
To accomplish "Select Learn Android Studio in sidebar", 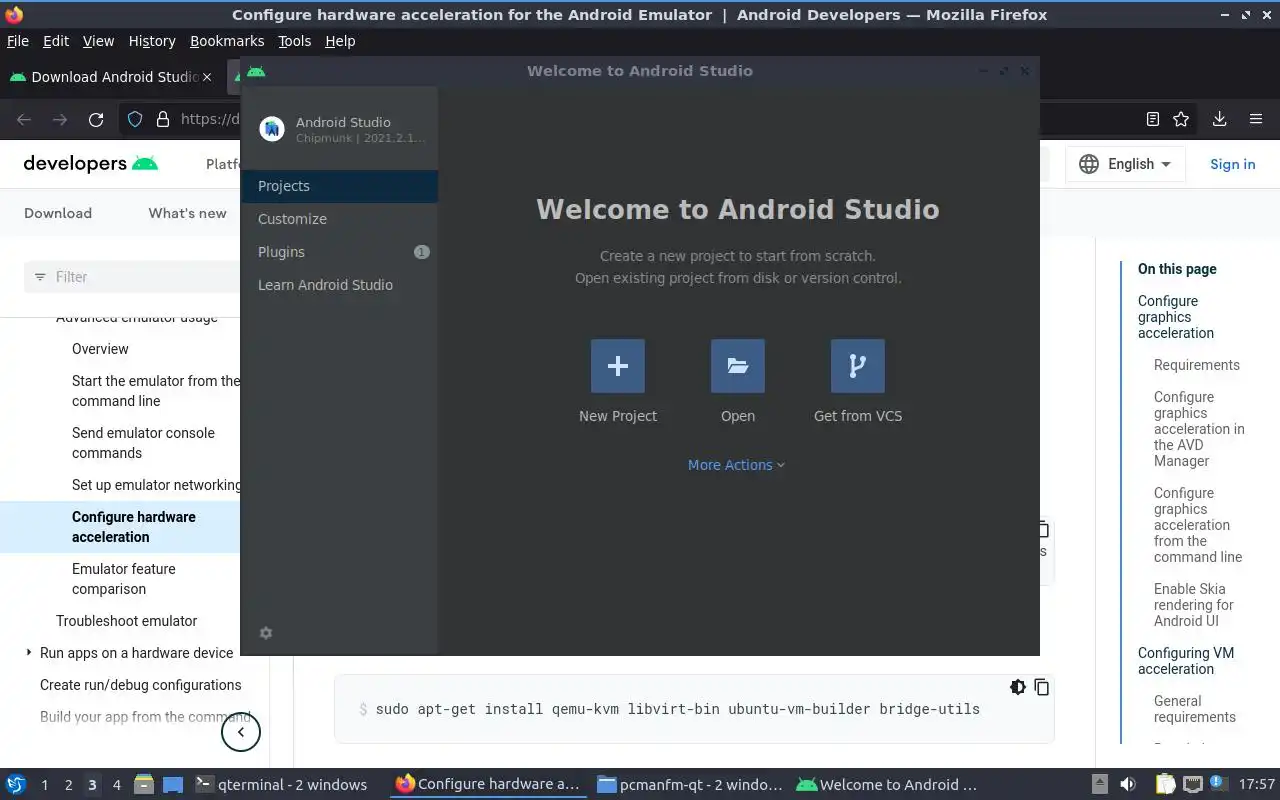I will (x=340, y=285).
